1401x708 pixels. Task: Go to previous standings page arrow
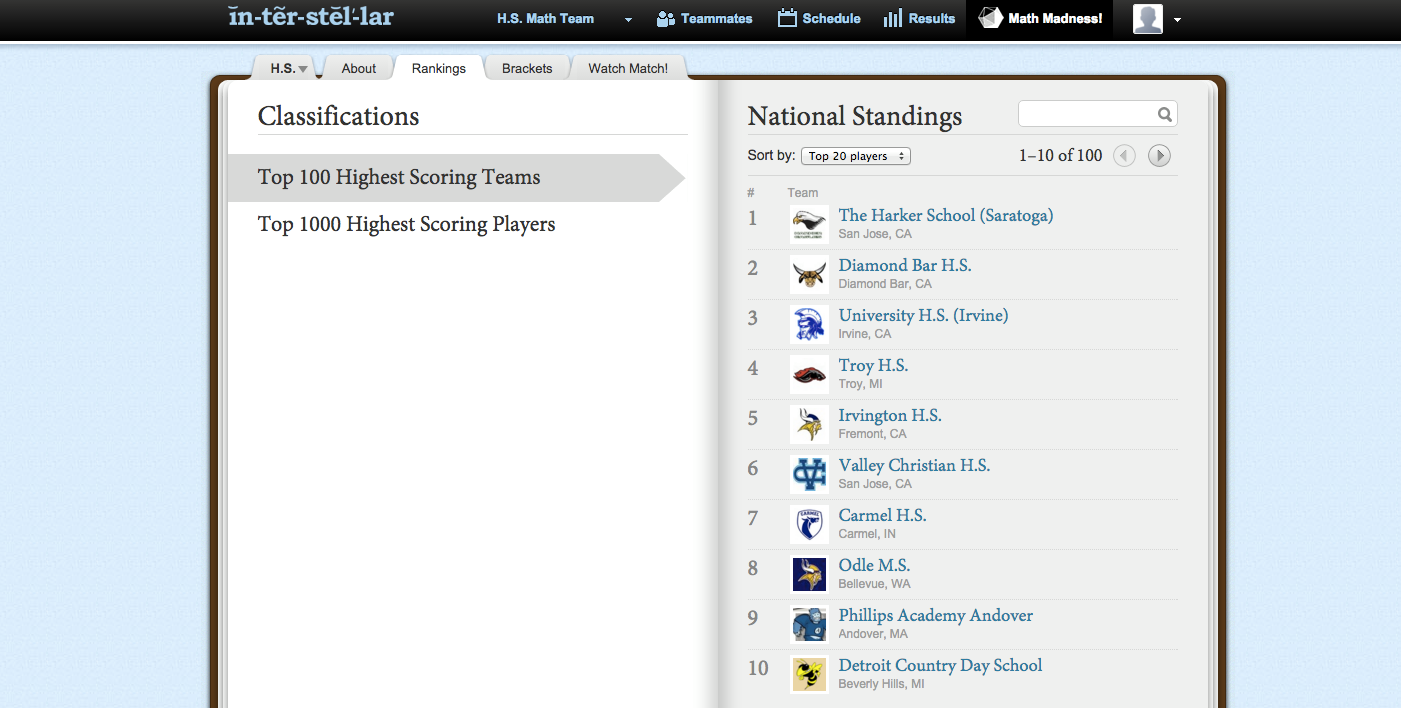point(1125,156)
